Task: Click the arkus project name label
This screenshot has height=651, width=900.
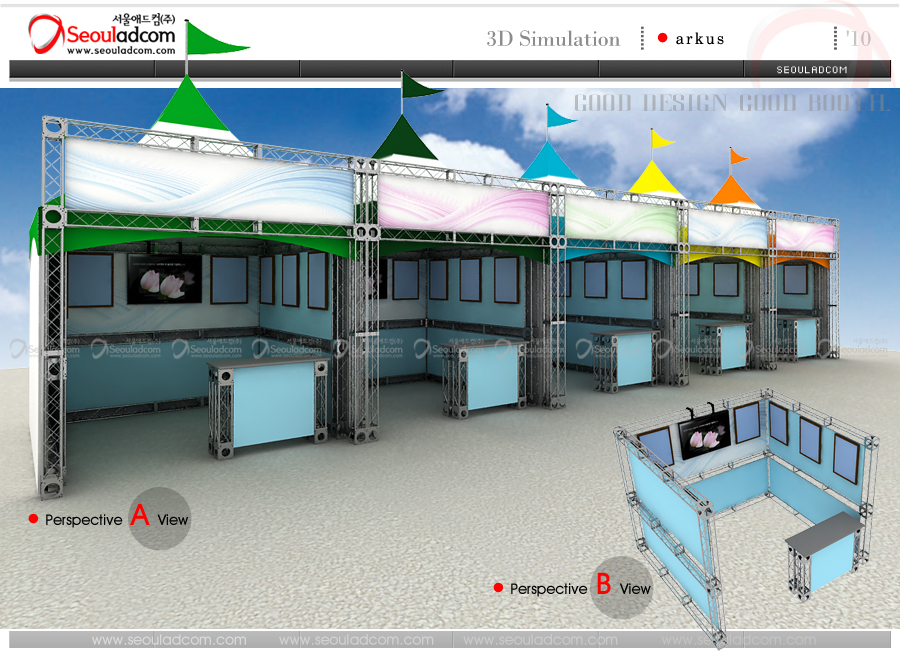Action: (699, 39)
